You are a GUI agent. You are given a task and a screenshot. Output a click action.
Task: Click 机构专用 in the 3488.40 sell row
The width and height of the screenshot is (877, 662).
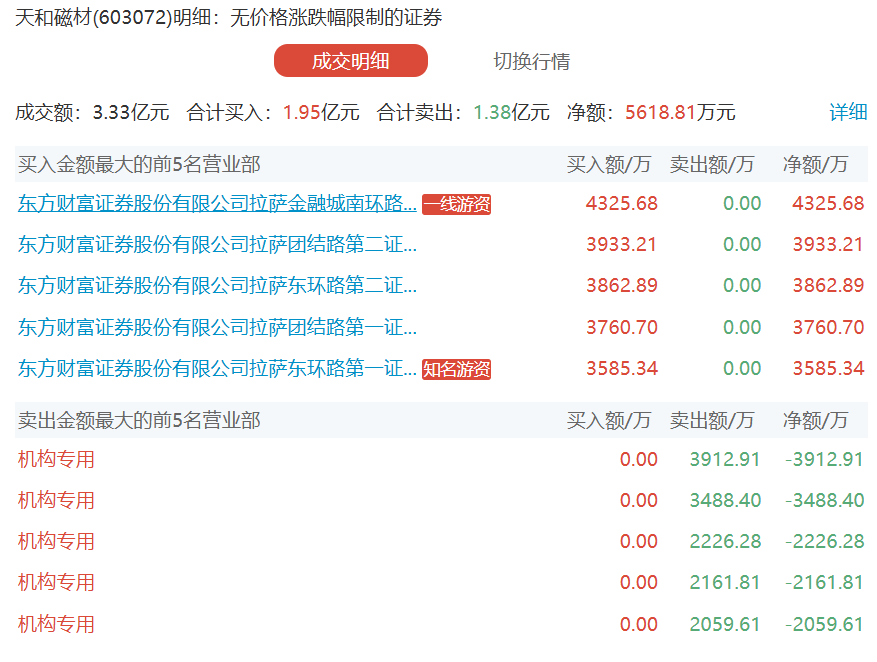[56, 500]
